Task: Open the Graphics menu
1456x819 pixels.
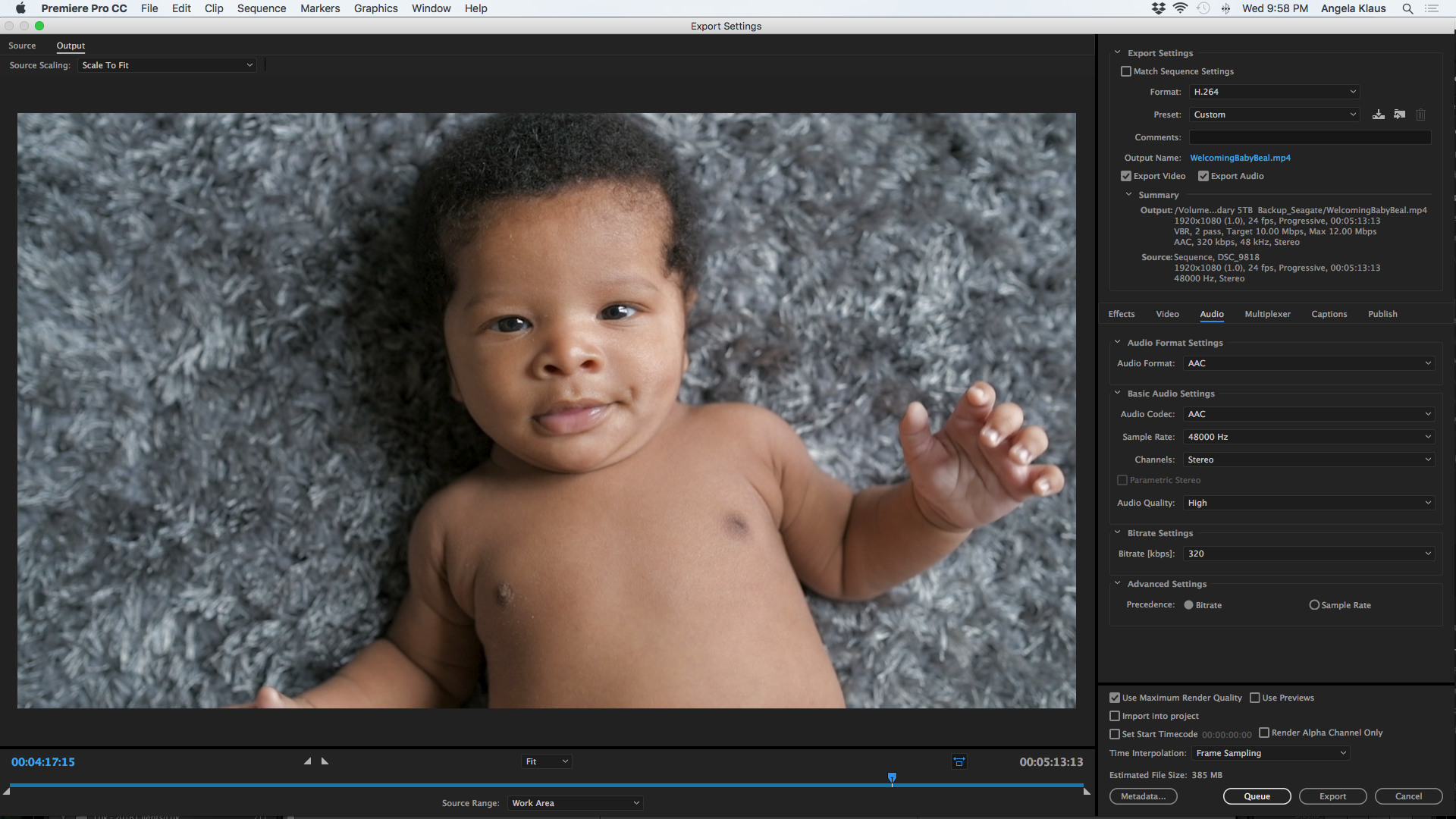Action: [x=376, y=8]
